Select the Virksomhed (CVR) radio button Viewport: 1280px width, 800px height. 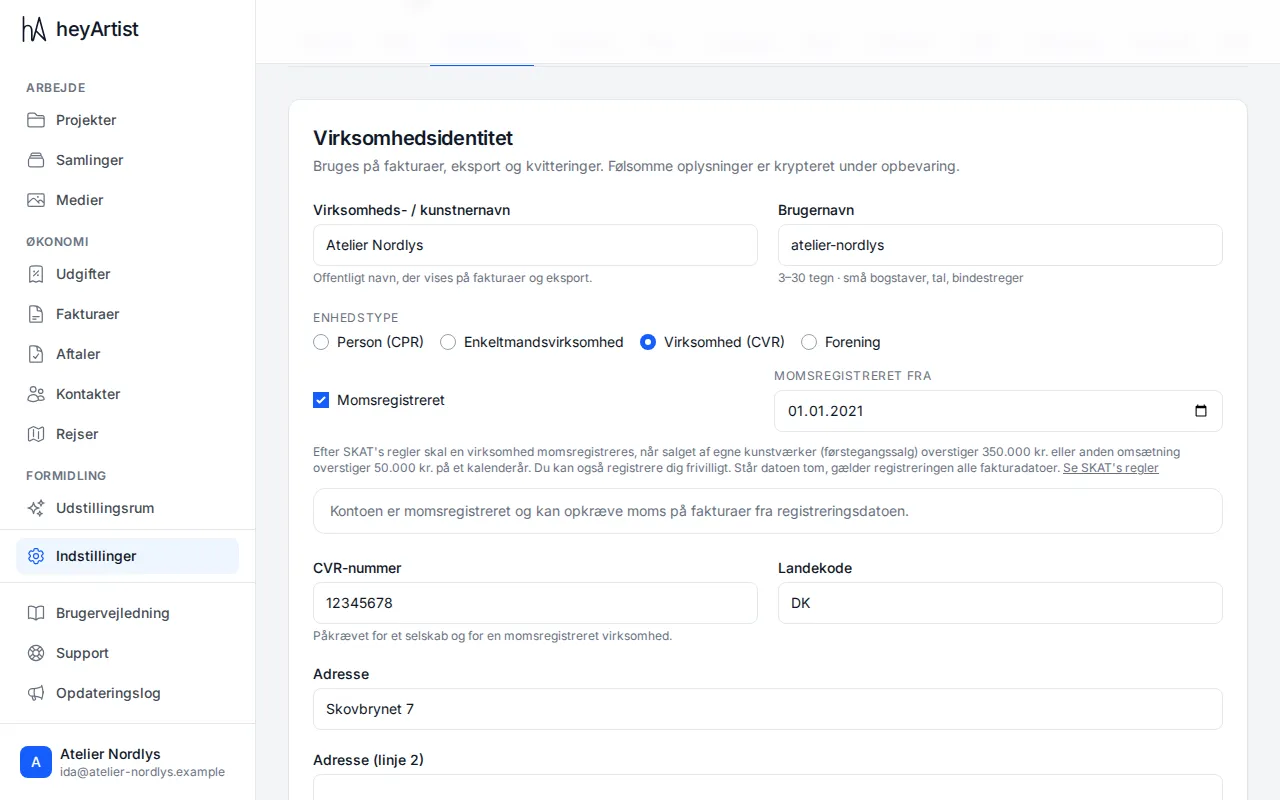[x=648, y=342]
